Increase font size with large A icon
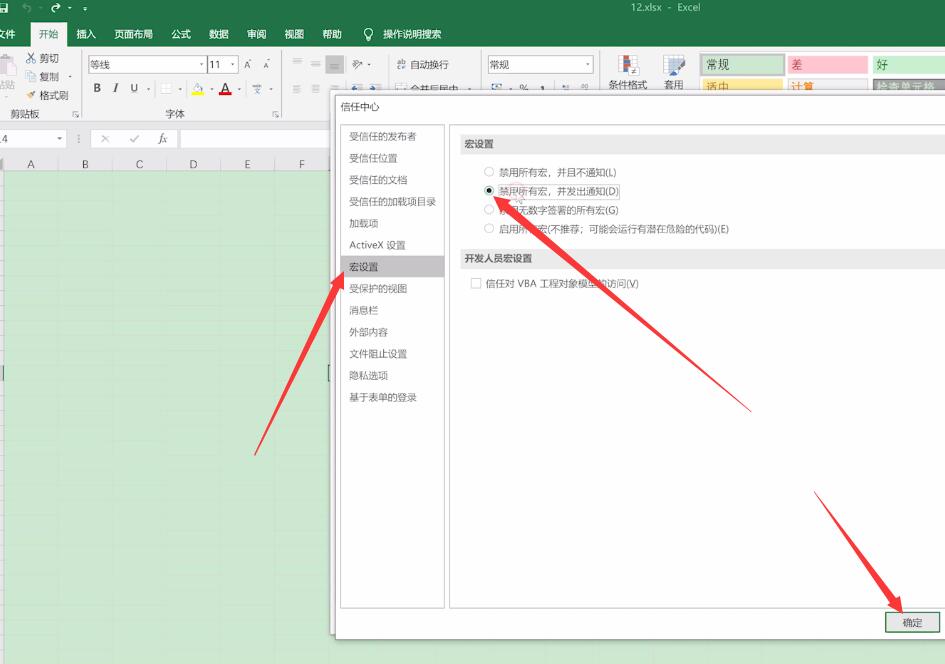 point(248,64)
